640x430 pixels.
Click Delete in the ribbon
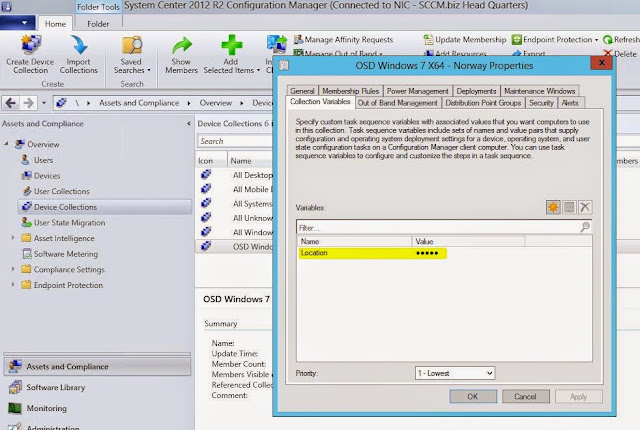pos(620,54)
